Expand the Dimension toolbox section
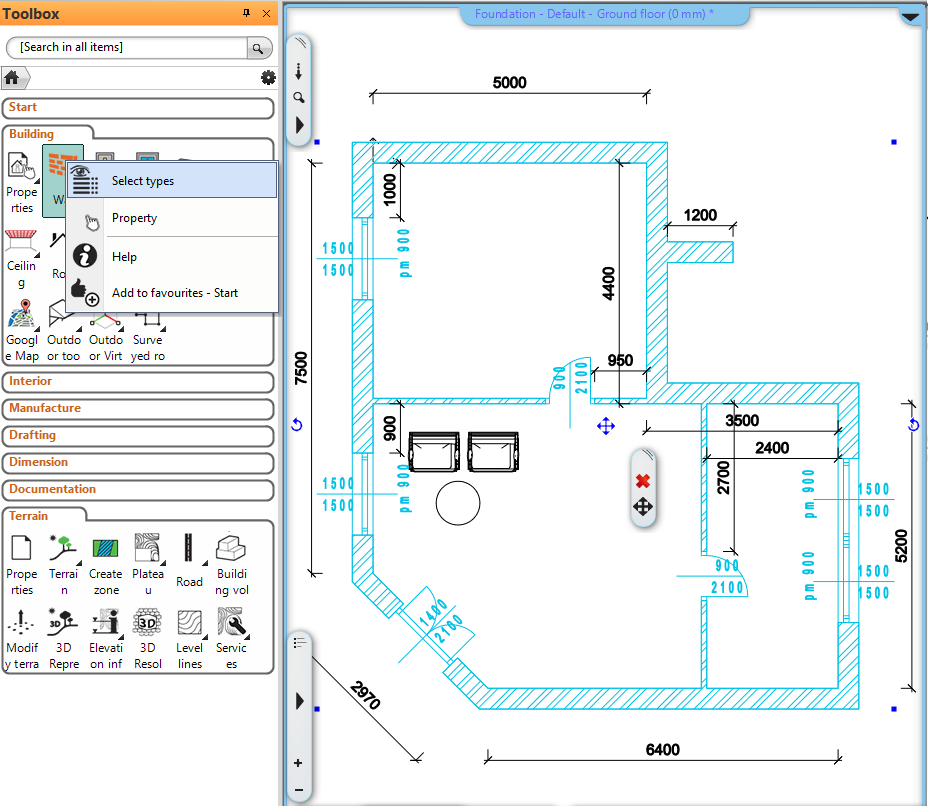 tap(138, 463)
